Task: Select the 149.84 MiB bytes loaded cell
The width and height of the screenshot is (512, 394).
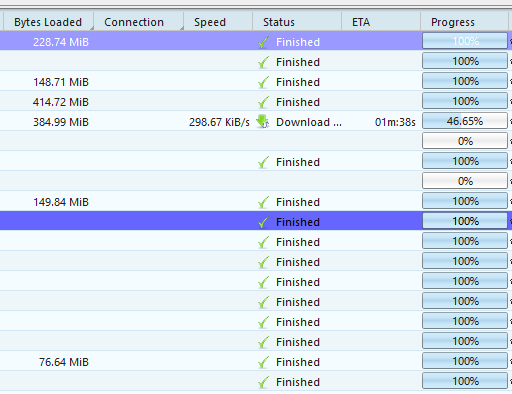Action: (x=61, y=202)
